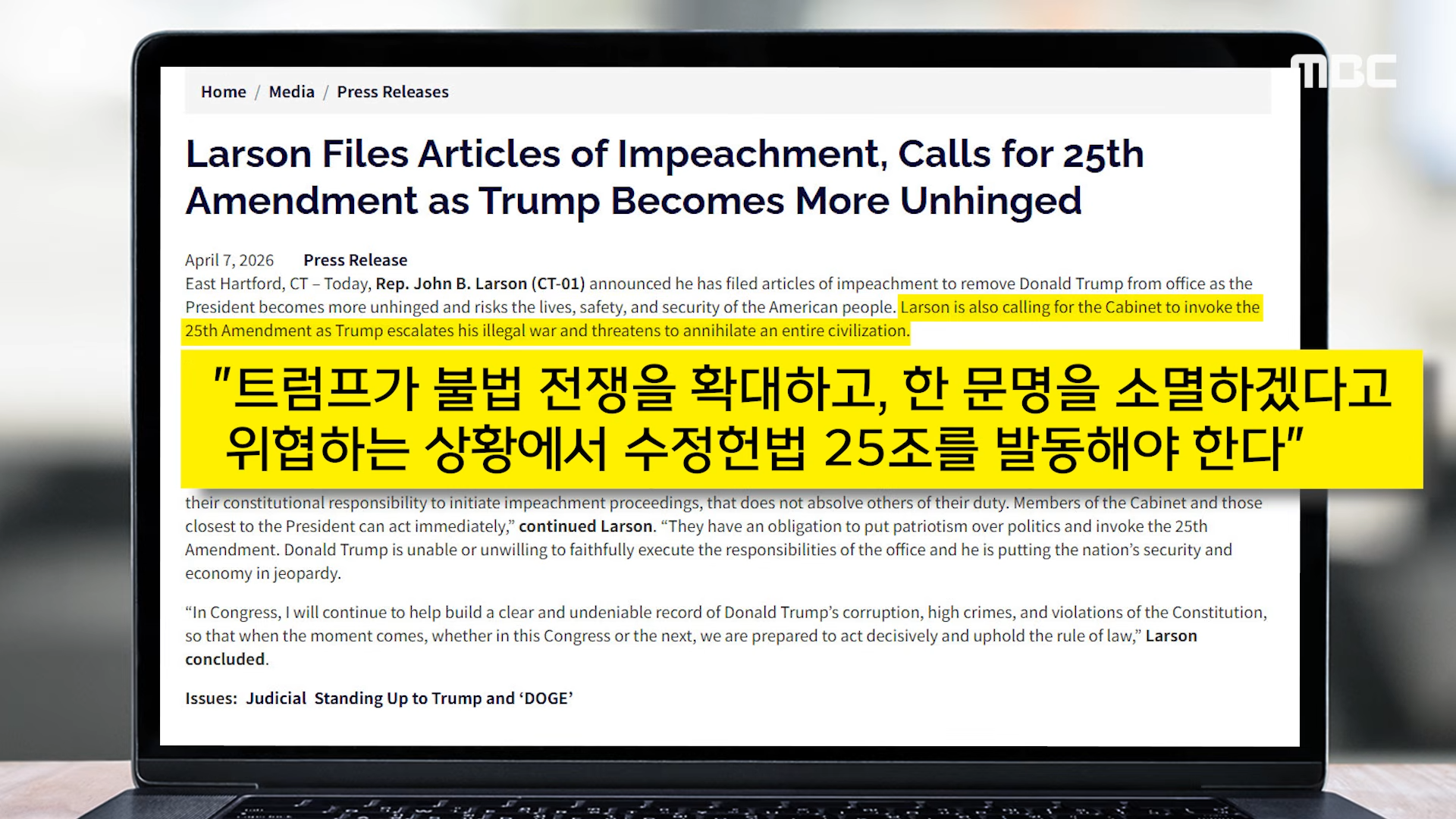Select the Press Releases breadcrumb

point(393,92)
